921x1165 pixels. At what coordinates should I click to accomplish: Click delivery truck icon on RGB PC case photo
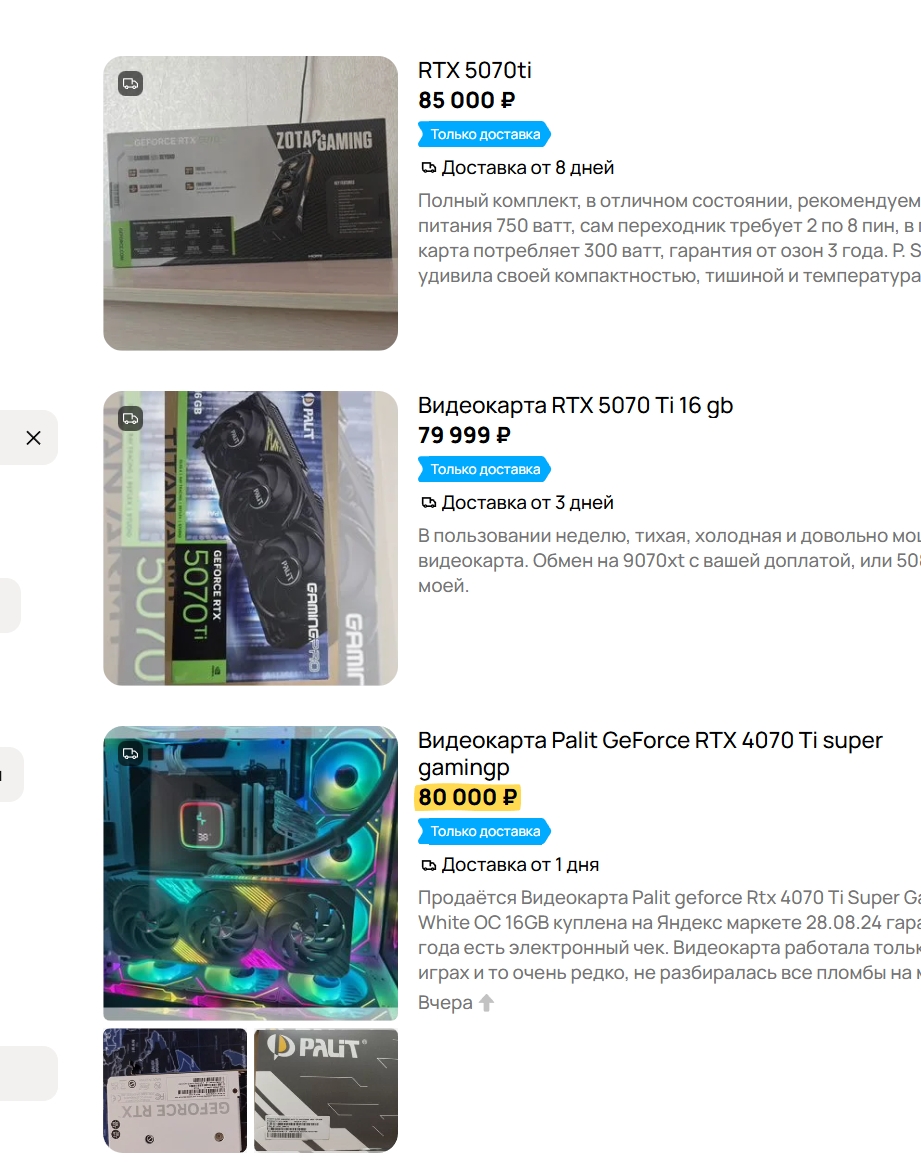coord(130,753)
